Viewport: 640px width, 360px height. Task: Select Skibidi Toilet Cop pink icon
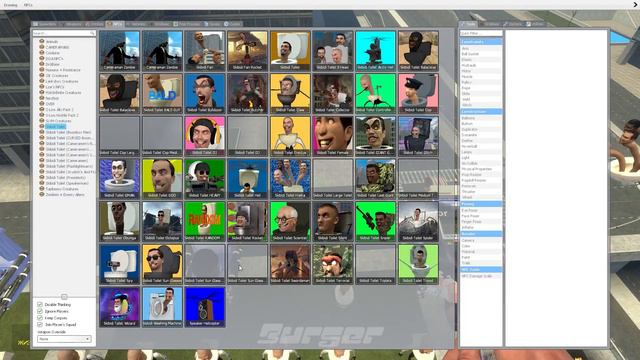(x=418, y=93)
